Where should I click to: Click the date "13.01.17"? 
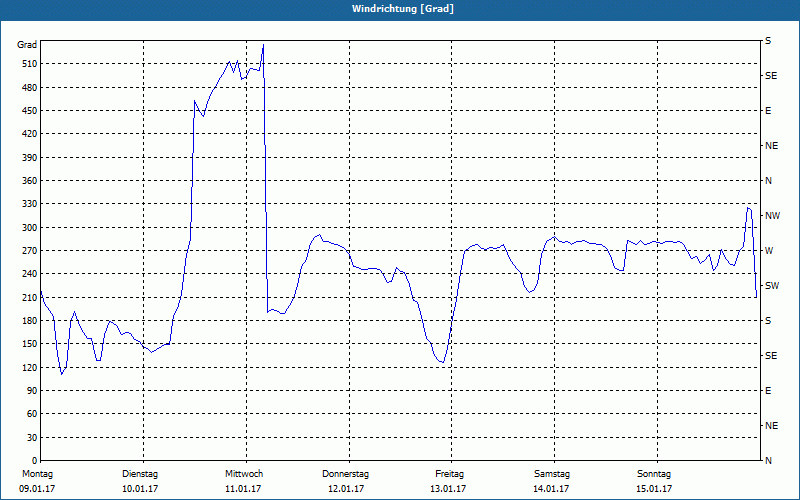pyautogui.click(x=448, y=489)
